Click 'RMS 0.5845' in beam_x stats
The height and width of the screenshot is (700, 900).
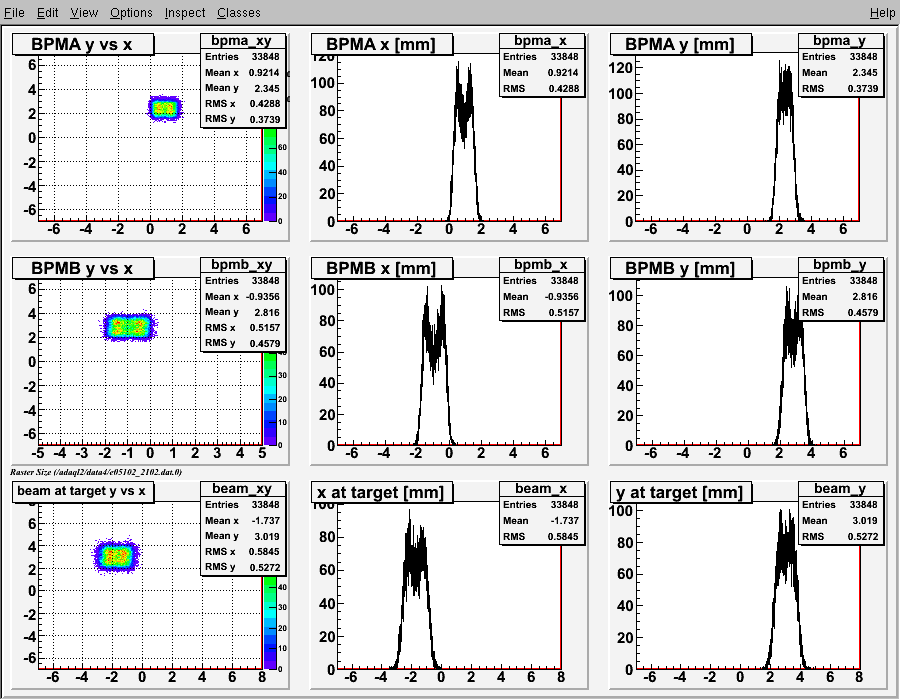(541, 536)
